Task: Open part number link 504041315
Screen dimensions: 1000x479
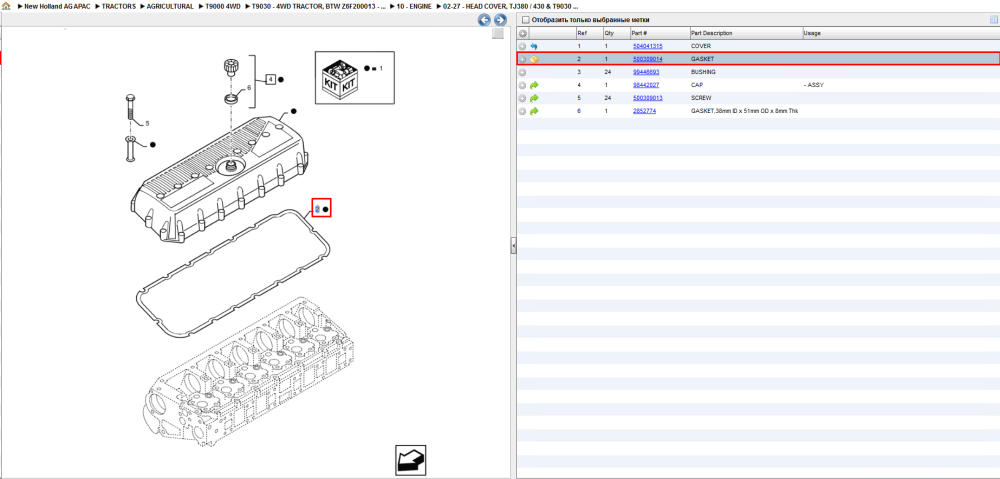Action: click(x=647, y=47)
